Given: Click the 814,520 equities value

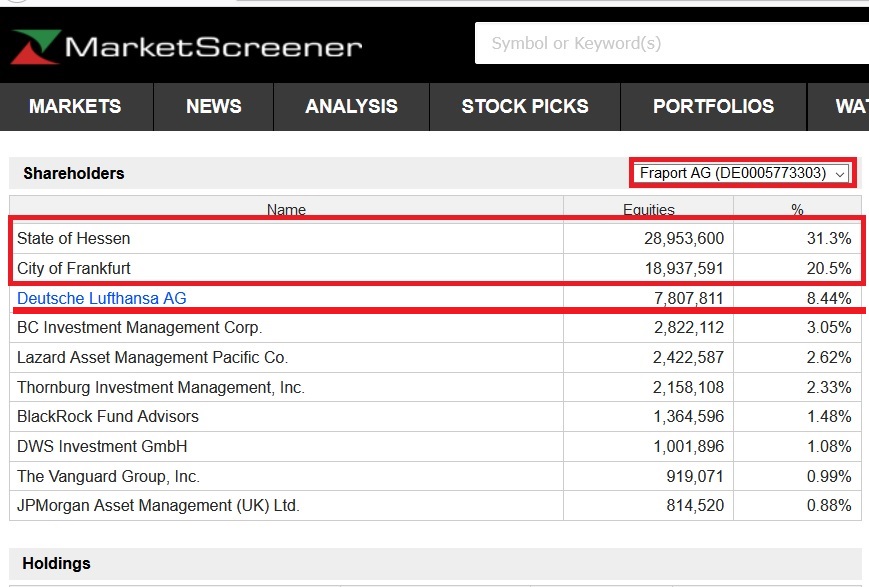Looking at the screenshot, I should point(695,506).
